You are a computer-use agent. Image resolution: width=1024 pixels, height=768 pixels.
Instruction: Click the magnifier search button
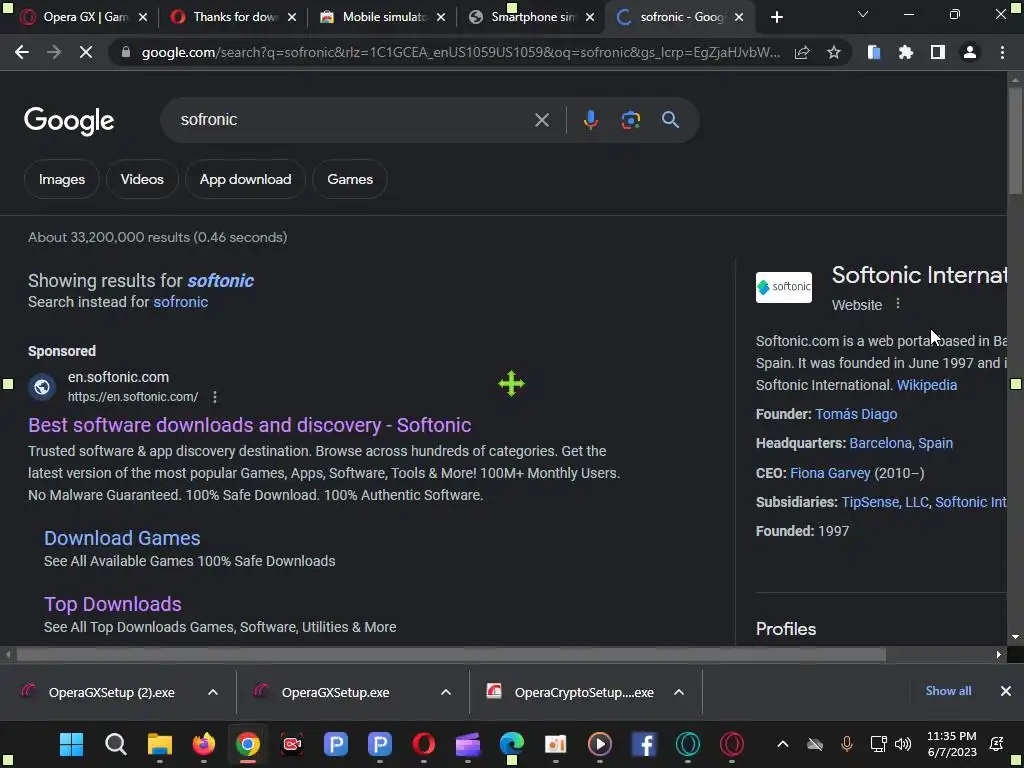coord(670,120)
